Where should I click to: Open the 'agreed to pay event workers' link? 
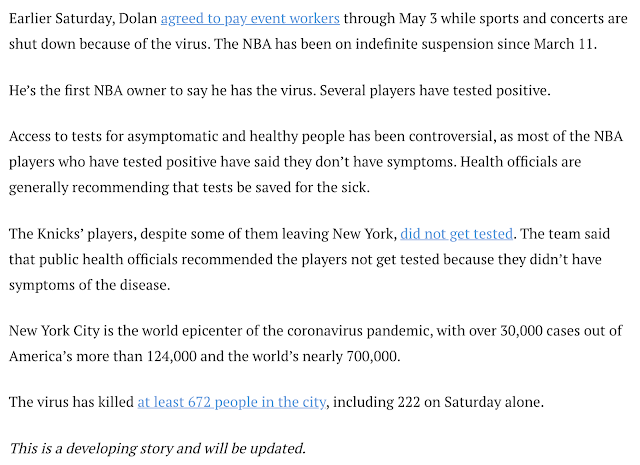250,19
